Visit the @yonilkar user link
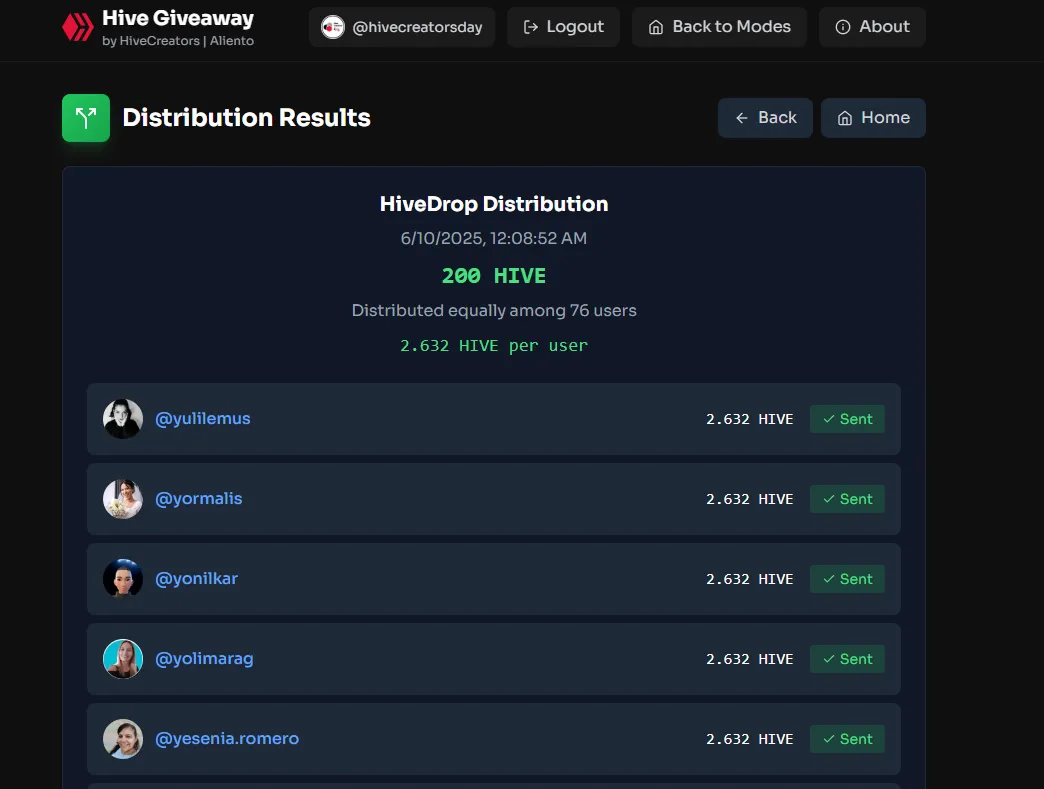Image resolution: width=1044 pixels, height=789 pixels. click(196, 579)
